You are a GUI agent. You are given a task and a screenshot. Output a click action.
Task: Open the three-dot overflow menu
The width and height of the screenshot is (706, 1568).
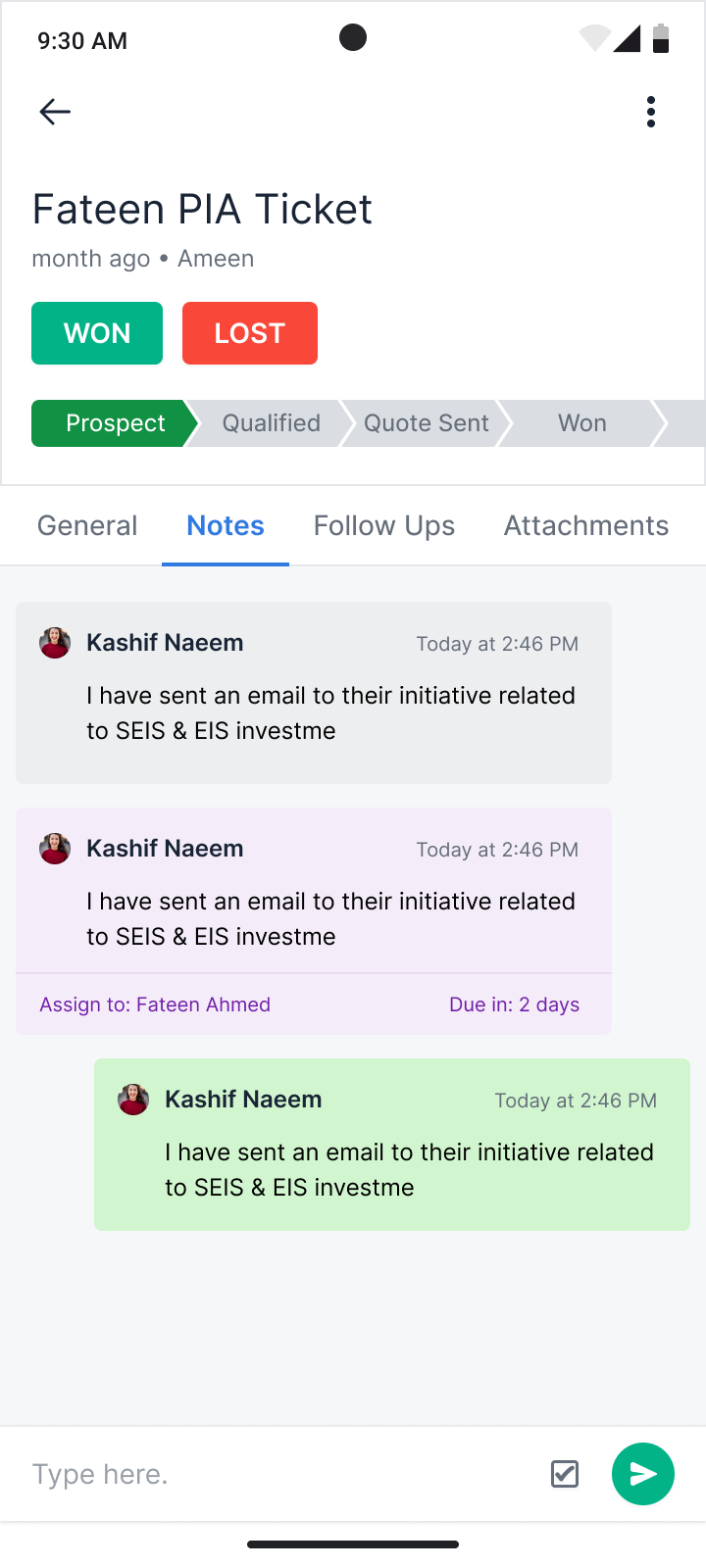pyautogui.click(x=651, y=112)
